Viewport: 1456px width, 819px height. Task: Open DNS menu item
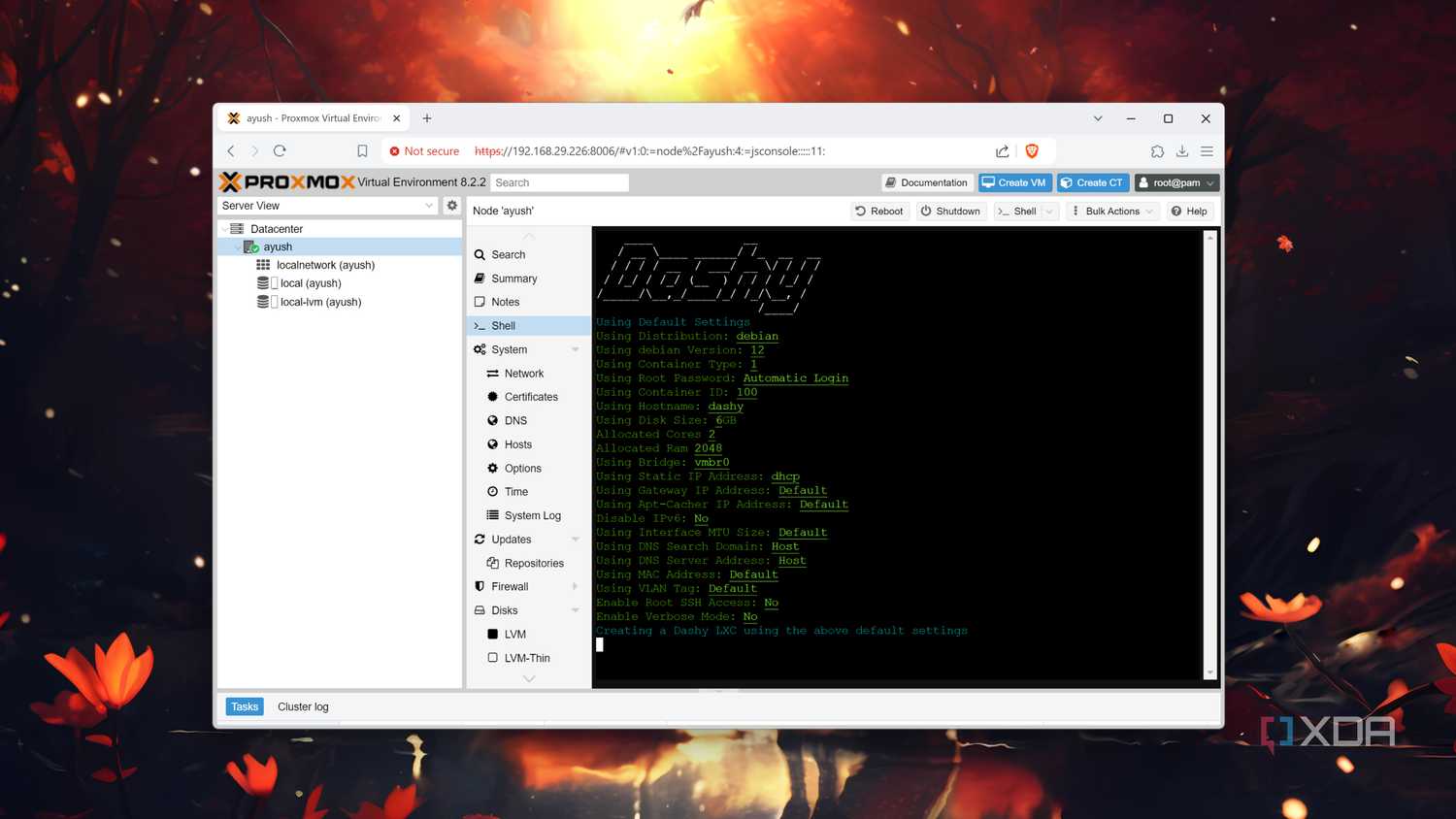pos(515,421)
